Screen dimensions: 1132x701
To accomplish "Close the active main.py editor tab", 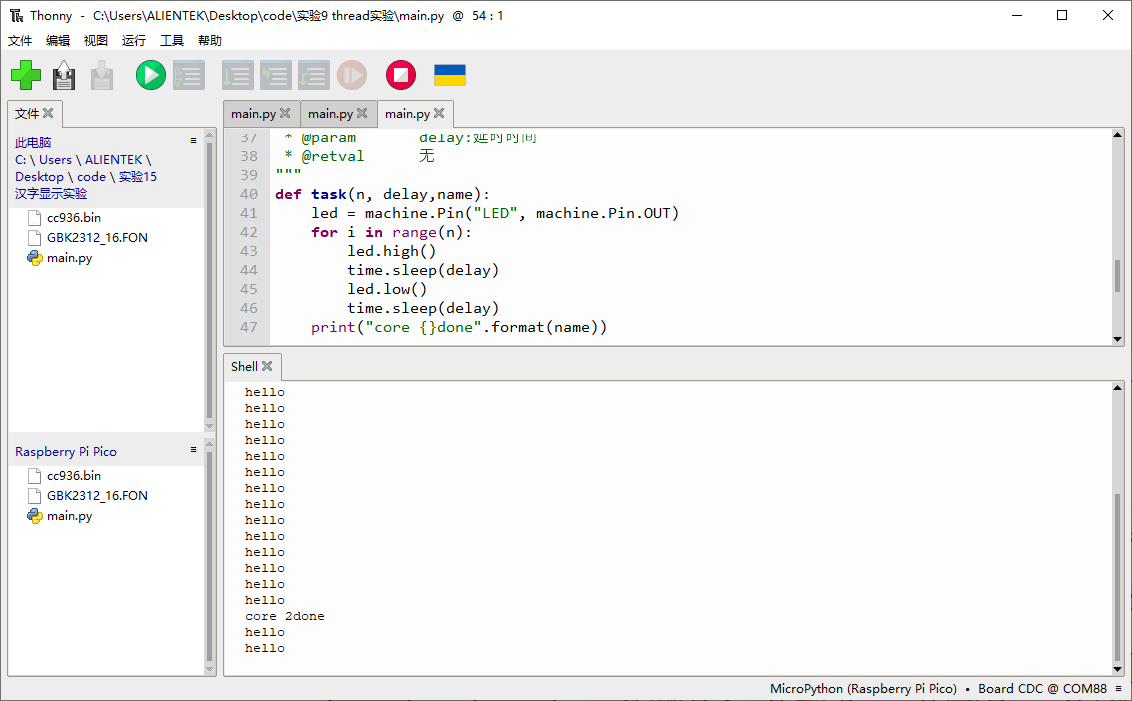I will (x=439, y=113).
